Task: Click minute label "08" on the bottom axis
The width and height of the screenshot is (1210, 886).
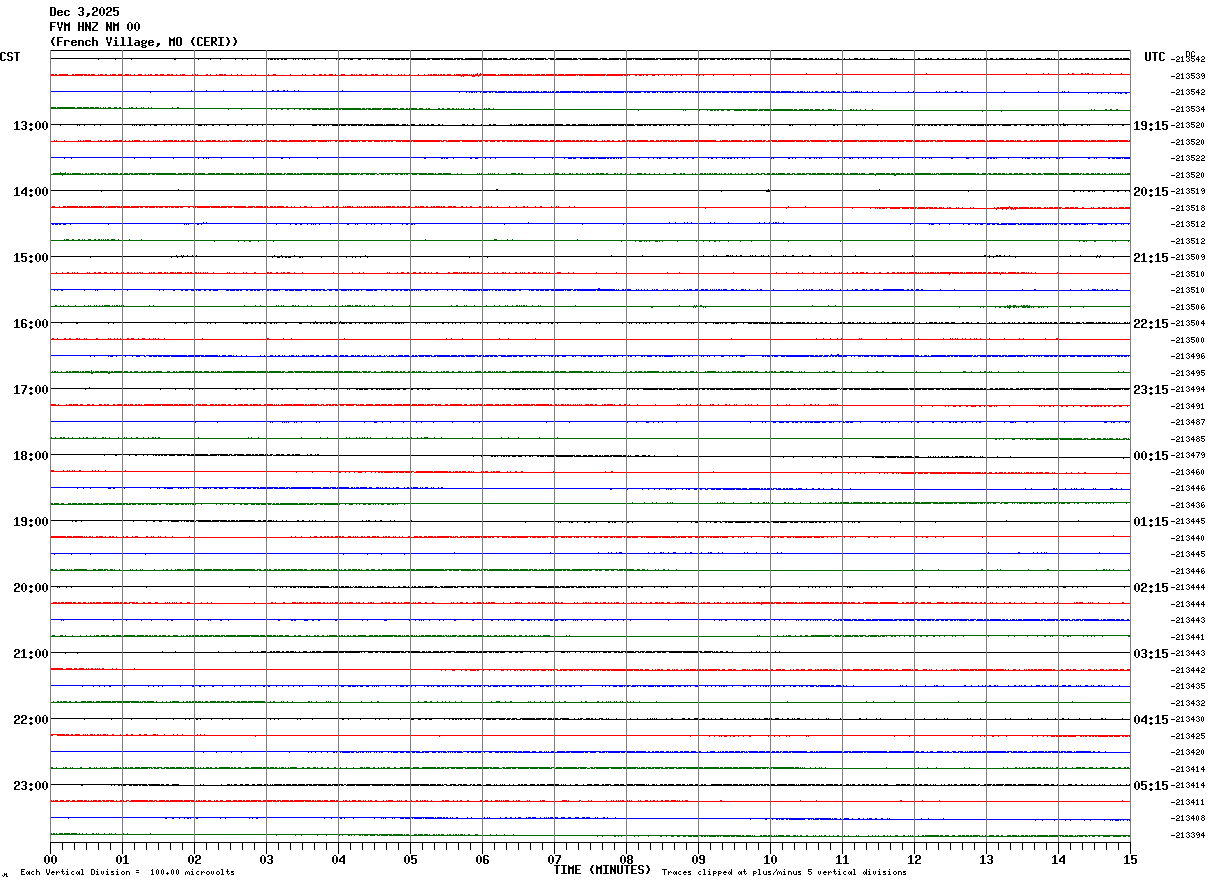Action: (x=626, y=859)
